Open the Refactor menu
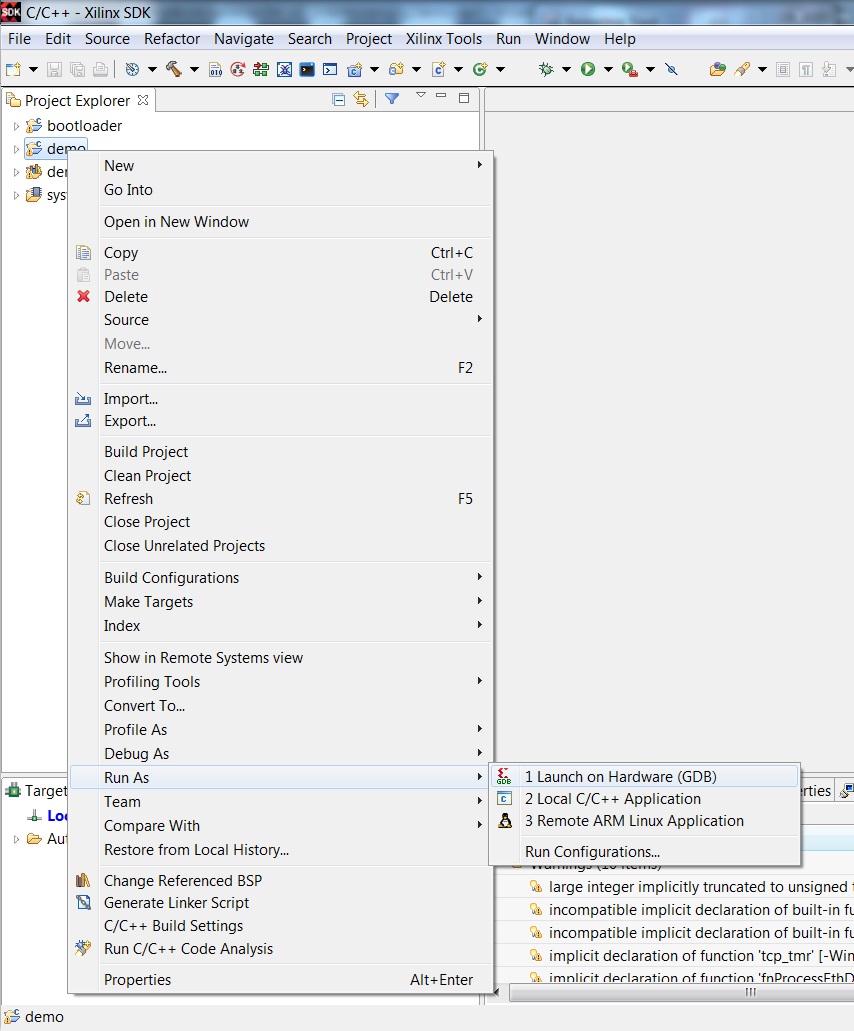Screen dimensions: 854x1031 coord(172,39)
